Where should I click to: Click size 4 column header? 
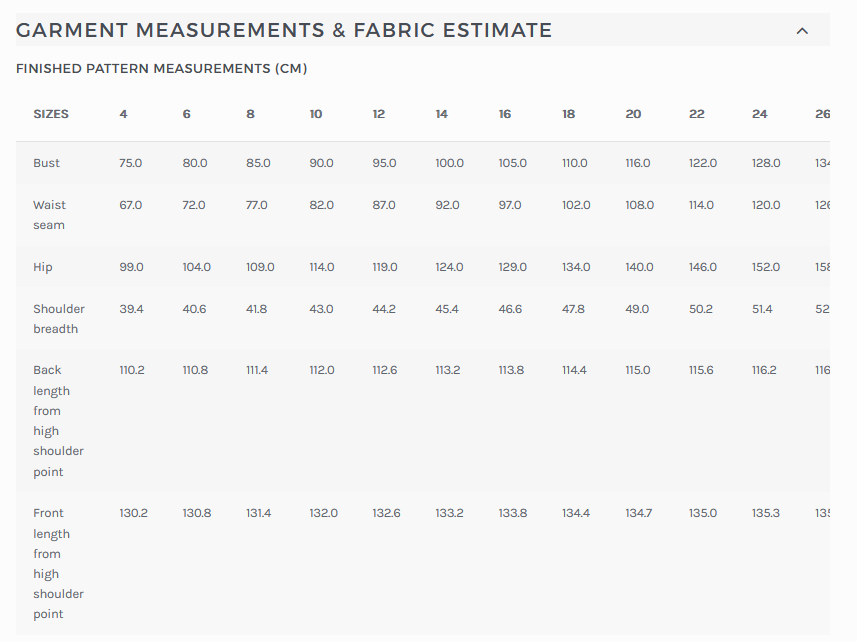coord(123,114)
